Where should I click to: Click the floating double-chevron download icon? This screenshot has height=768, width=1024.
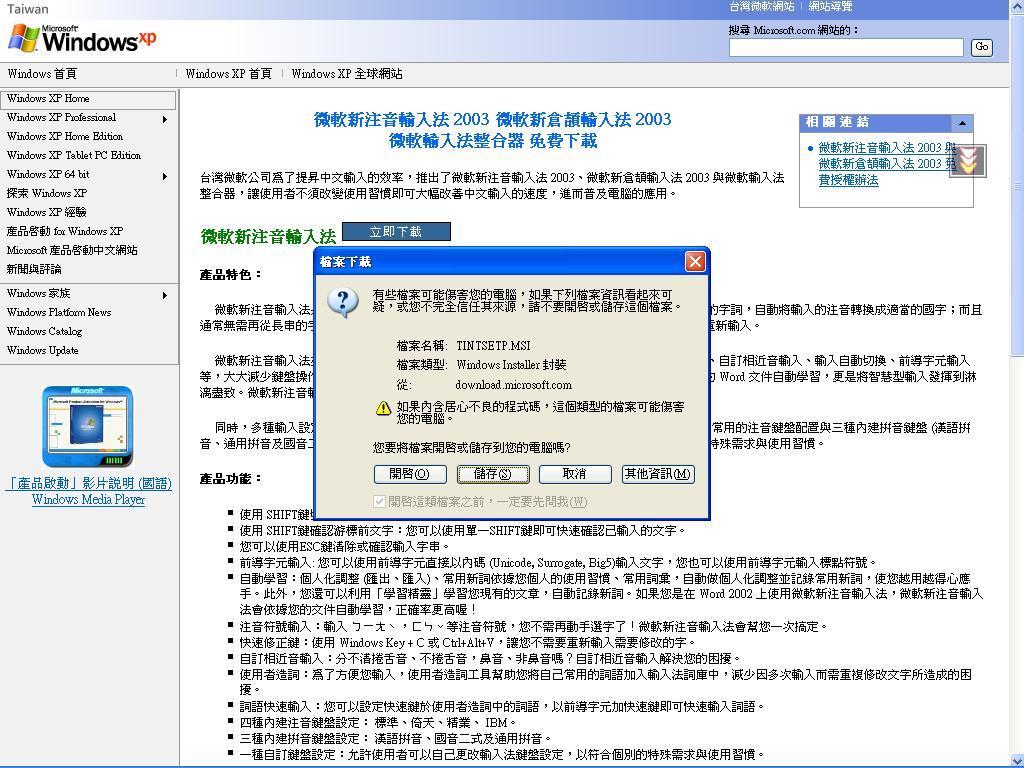(x=968, y=161)
